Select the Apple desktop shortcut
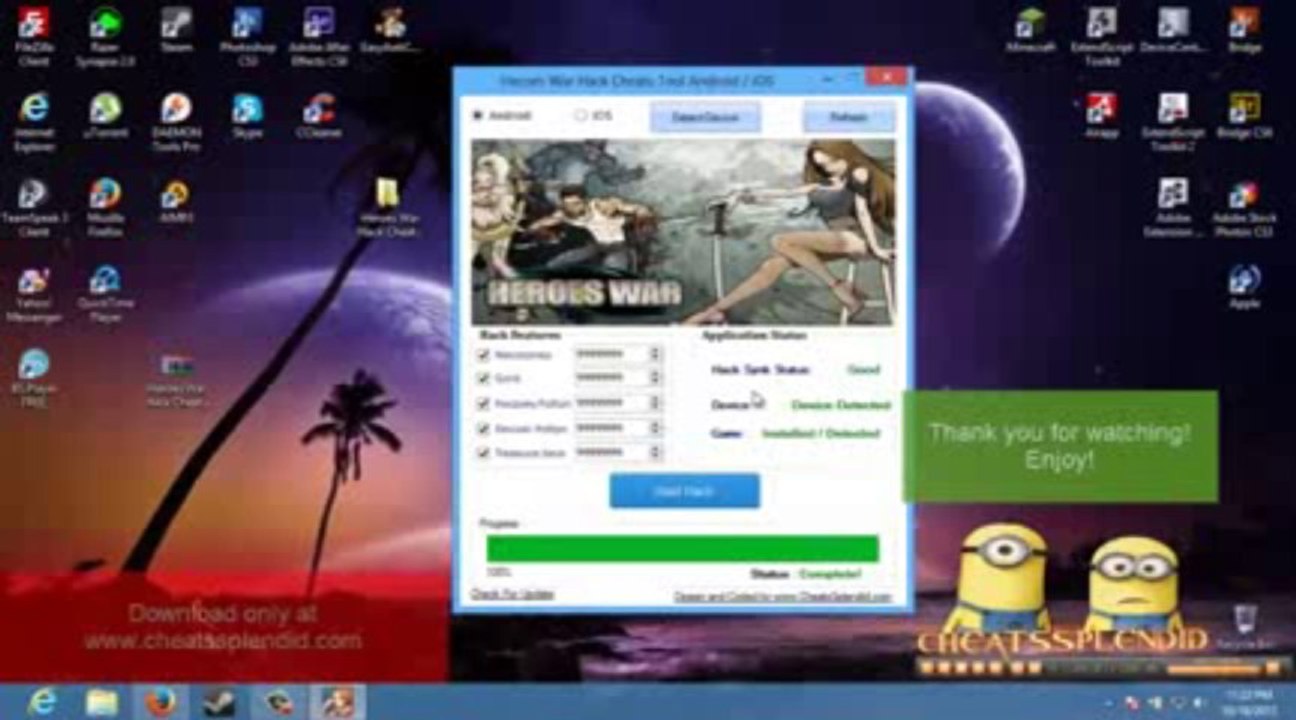This screenshot has height=720, width=1296. point(1244,286)
